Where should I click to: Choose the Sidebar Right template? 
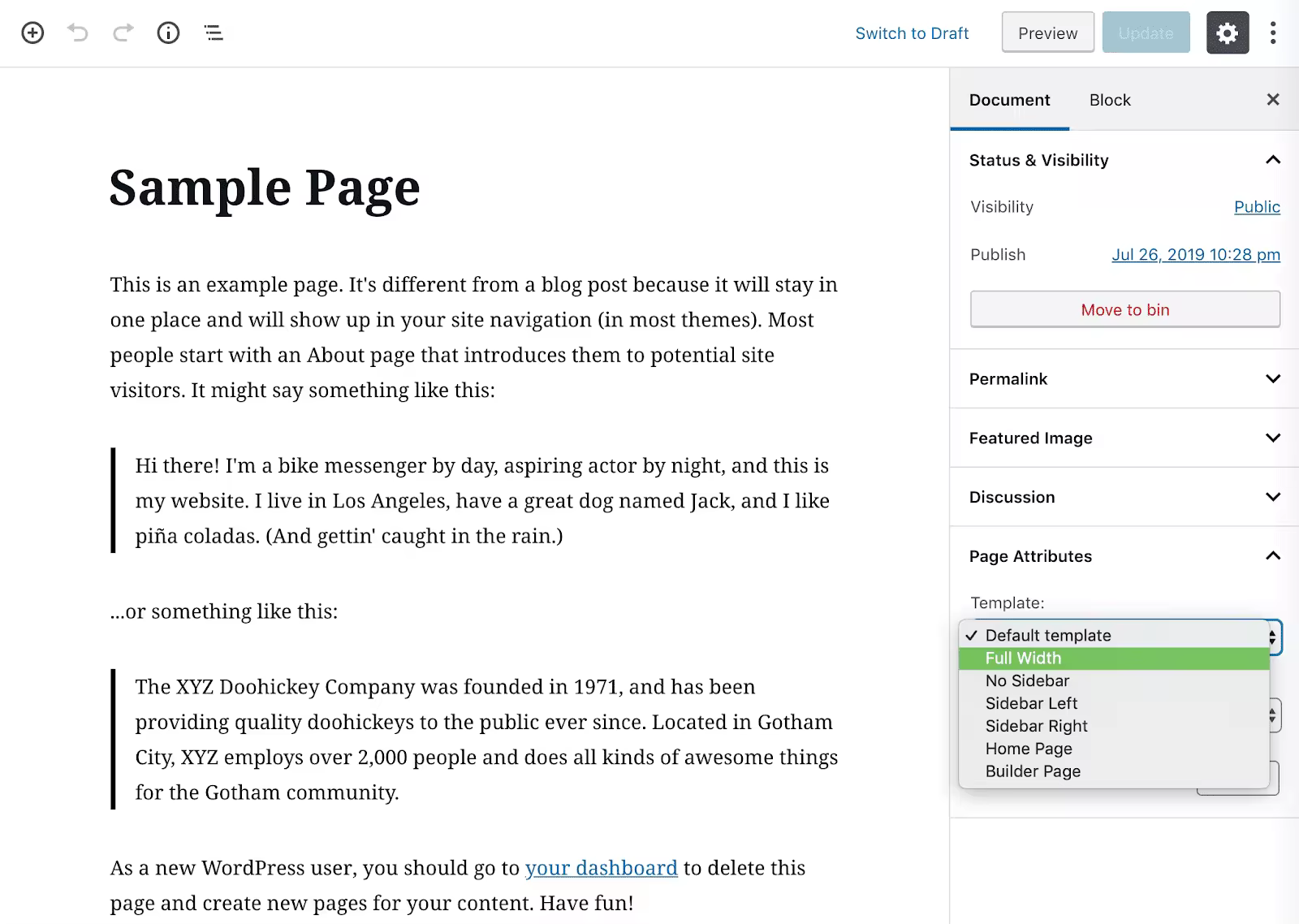click(x=1114, y=727)
